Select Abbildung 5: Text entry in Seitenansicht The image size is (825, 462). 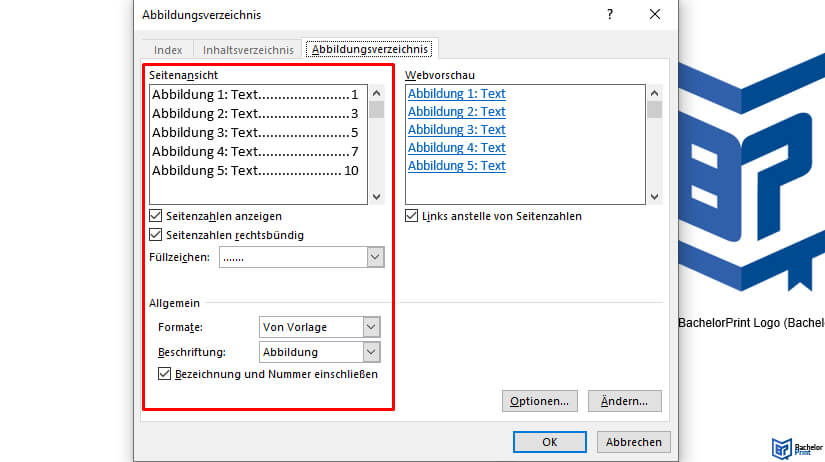pos(255,170)
